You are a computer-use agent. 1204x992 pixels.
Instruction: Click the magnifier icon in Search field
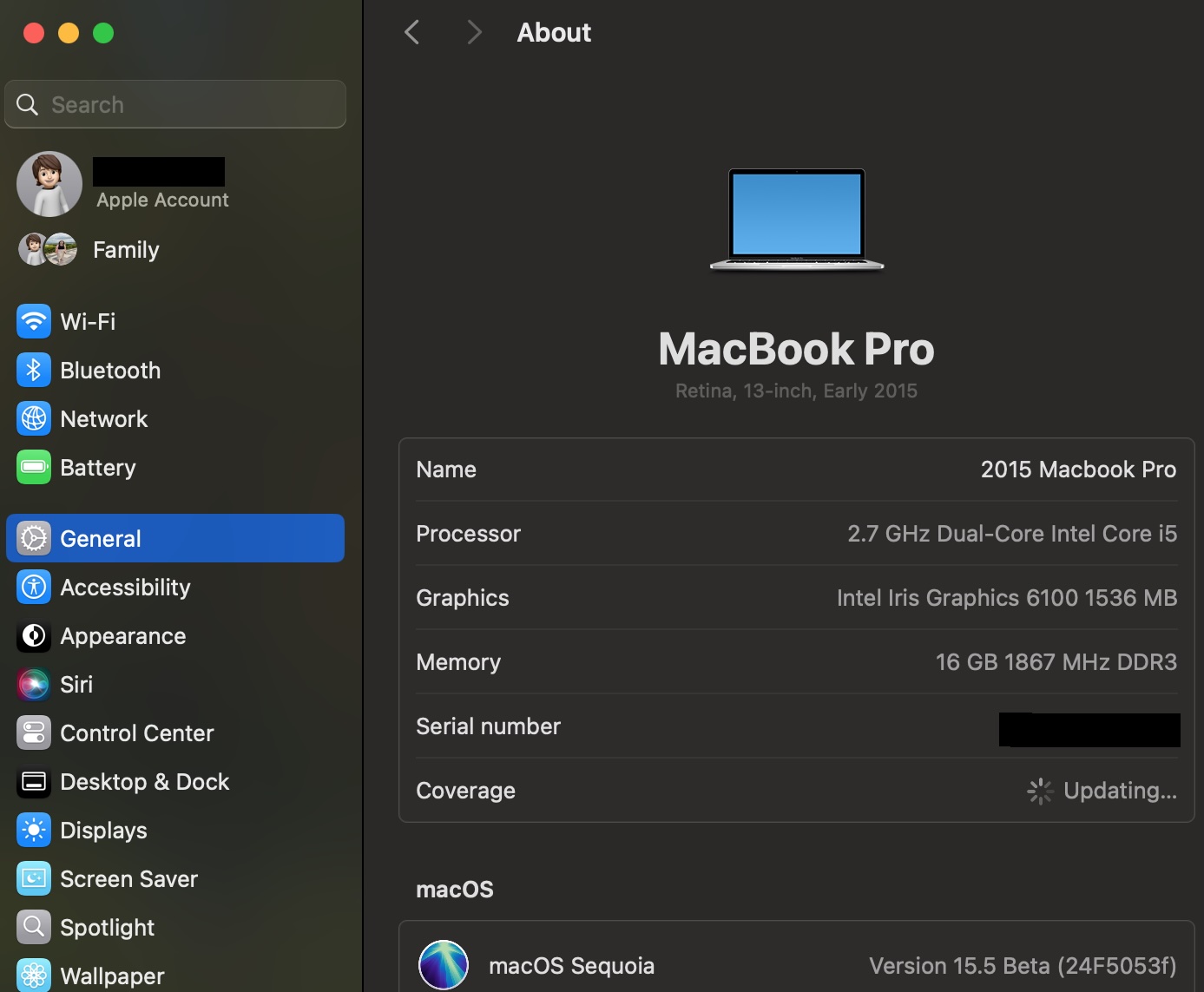click(28, 104)
